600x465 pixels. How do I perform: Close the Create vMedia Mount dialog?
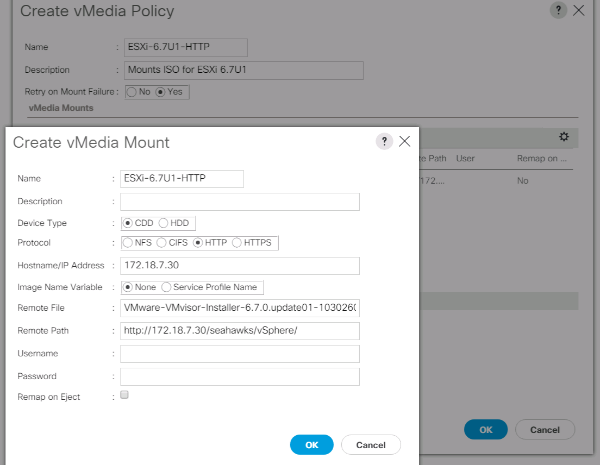pos(404,142)
